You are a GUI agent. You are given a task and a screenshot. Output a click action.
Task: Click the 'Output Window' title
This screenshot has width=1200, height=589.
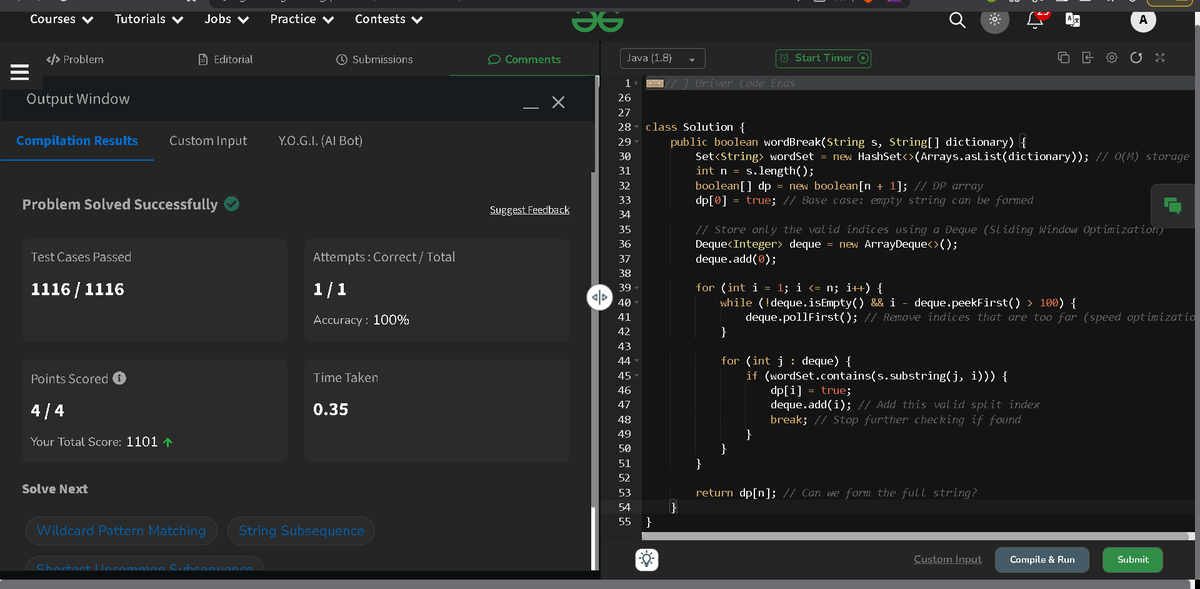click(x=78, y=99)
